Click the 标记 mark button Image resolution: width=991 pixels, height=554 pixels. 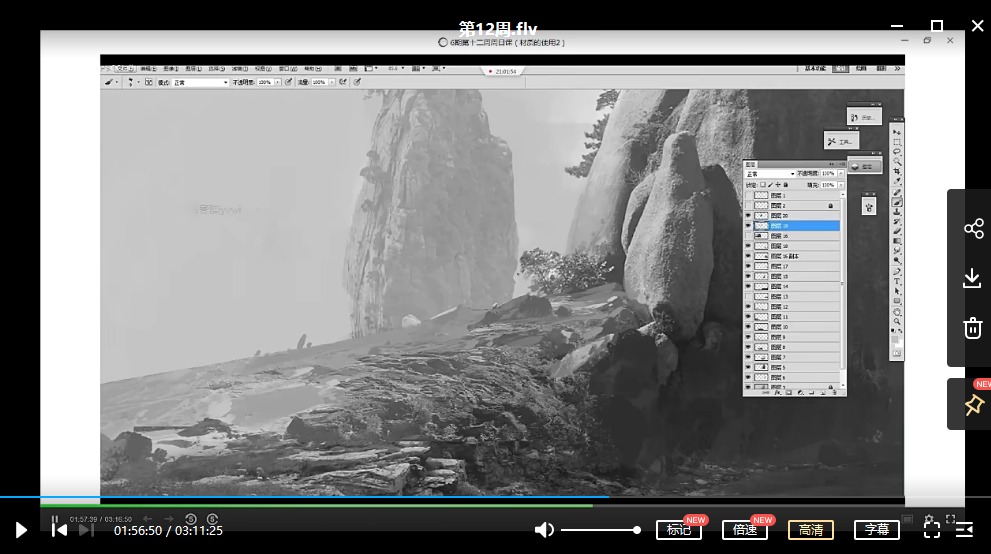click(679, 530)
